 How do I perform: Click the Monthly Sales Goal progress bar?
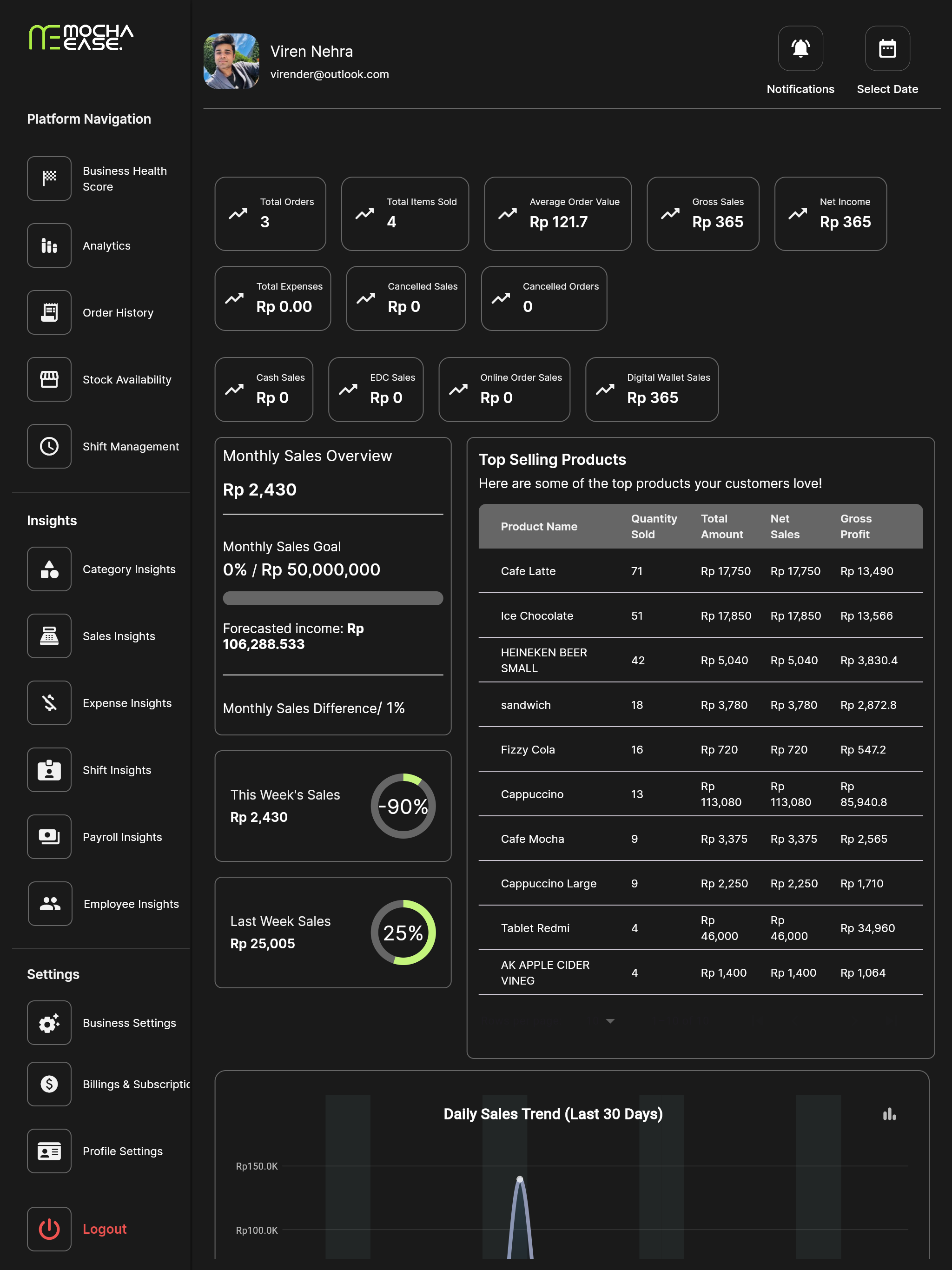[x=333, y=598]
